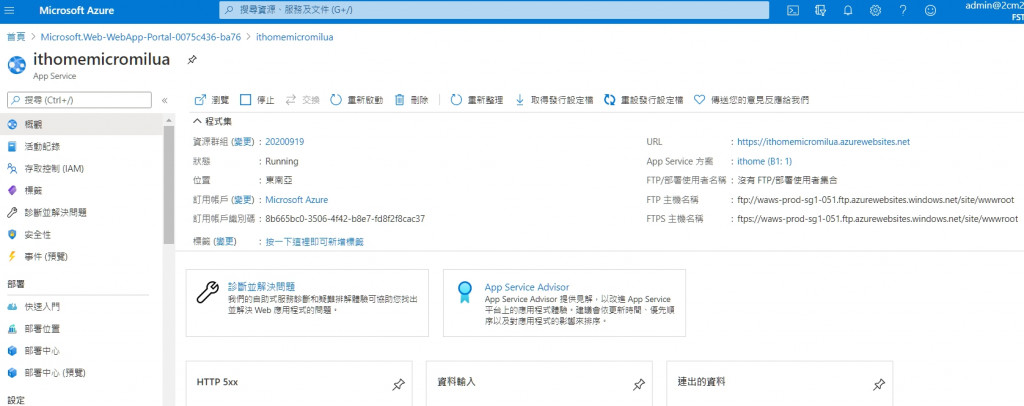Open 部署位置 in the sidebar
The image size is (1024, 406).
tap(82, 328)
